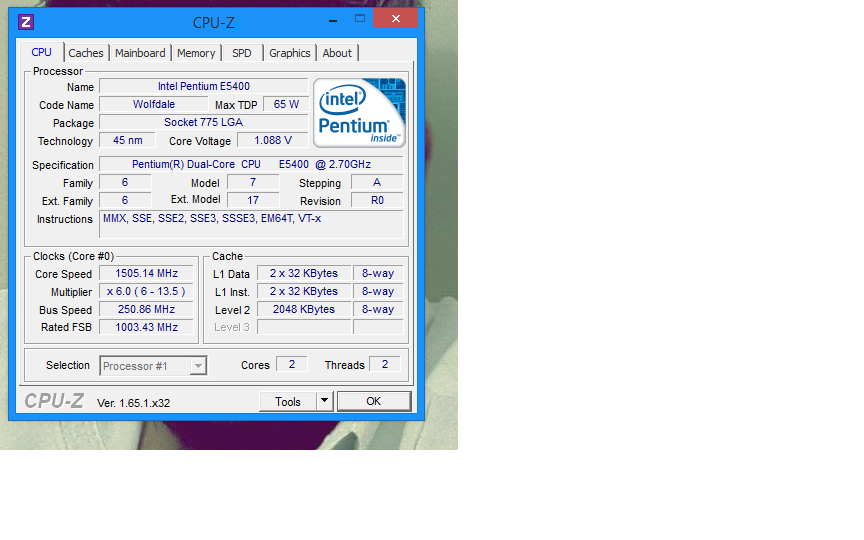Click the bus speed value '250.86 MHz'
The image size is (864, 540).
pos(146,309)
